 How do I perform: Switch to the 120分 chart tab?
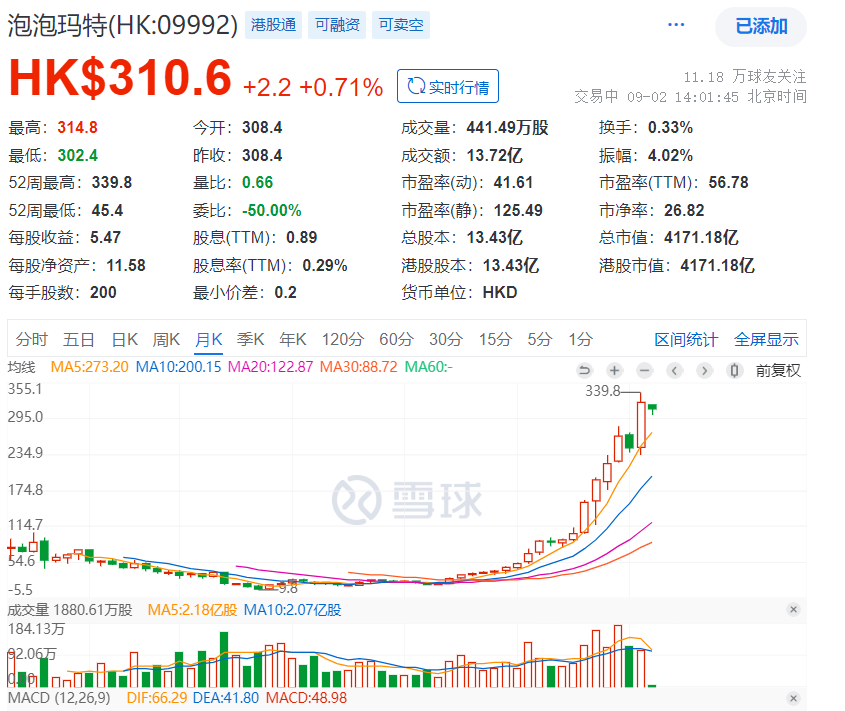(x=343, y=340)
